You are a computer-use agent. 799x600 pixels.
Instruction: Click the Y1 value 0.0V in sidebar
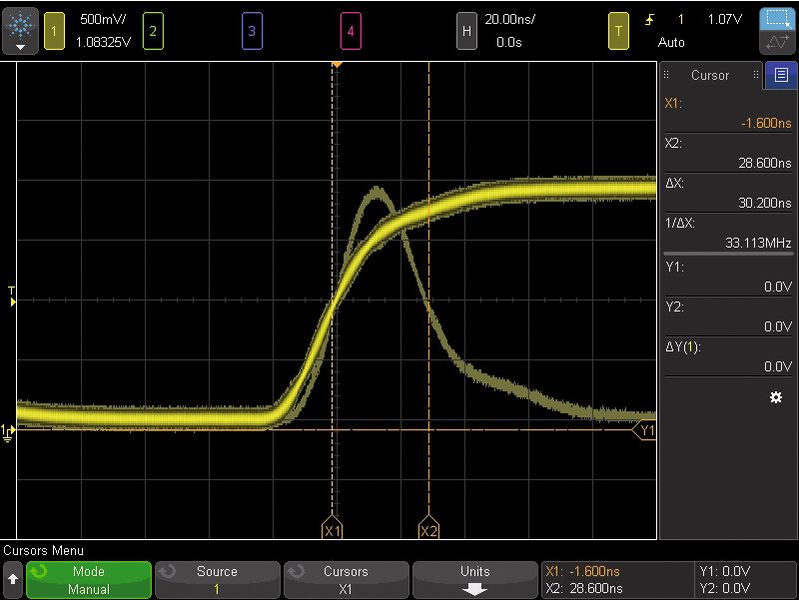[778, 287]
